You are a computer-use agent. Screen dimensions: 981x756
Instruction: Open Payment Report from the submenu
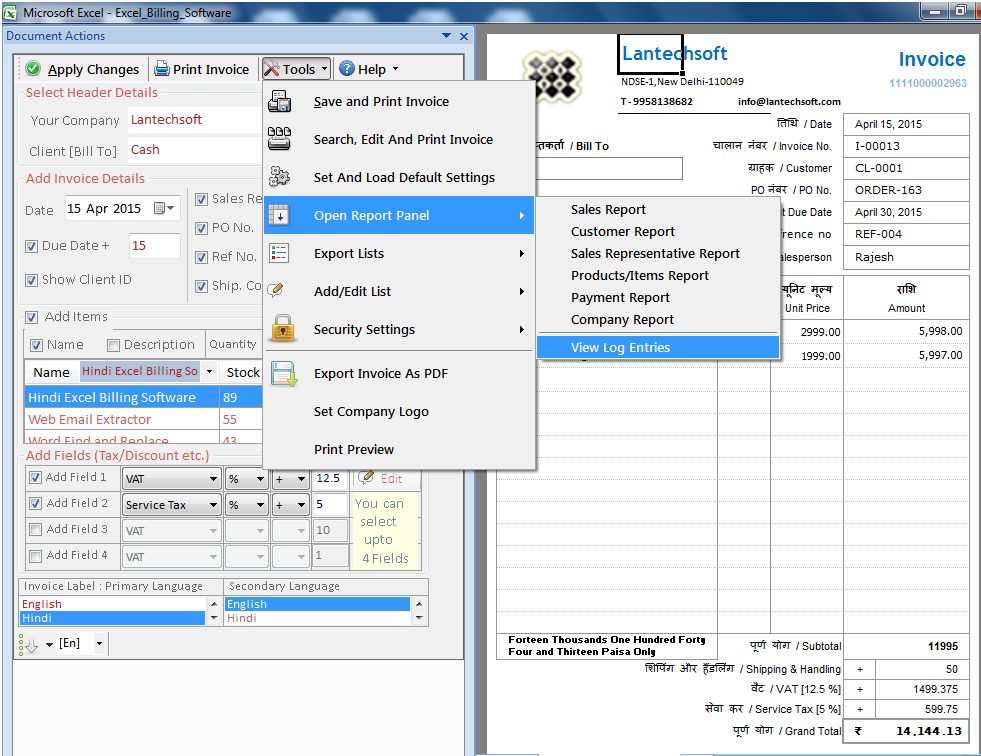point(658,297)
